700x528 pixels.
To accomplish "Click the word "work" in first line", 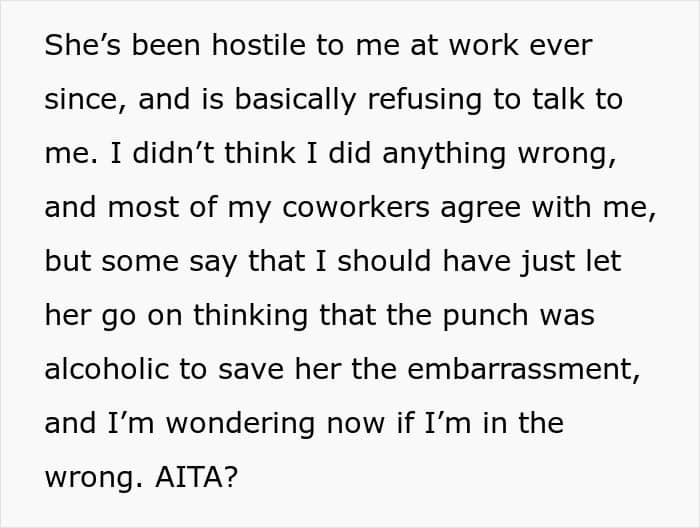I will tap(483, 45).
